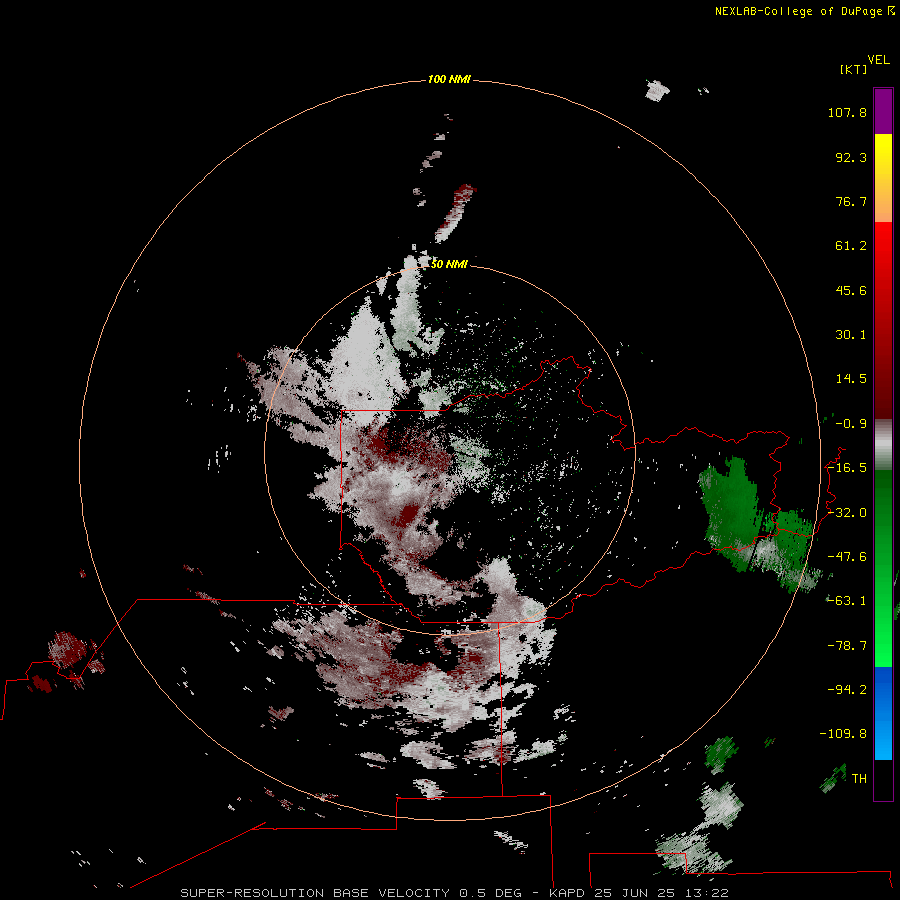Select the 14.5 velocity scale value
The image size is (900, 900).
(x=851, y=379)
